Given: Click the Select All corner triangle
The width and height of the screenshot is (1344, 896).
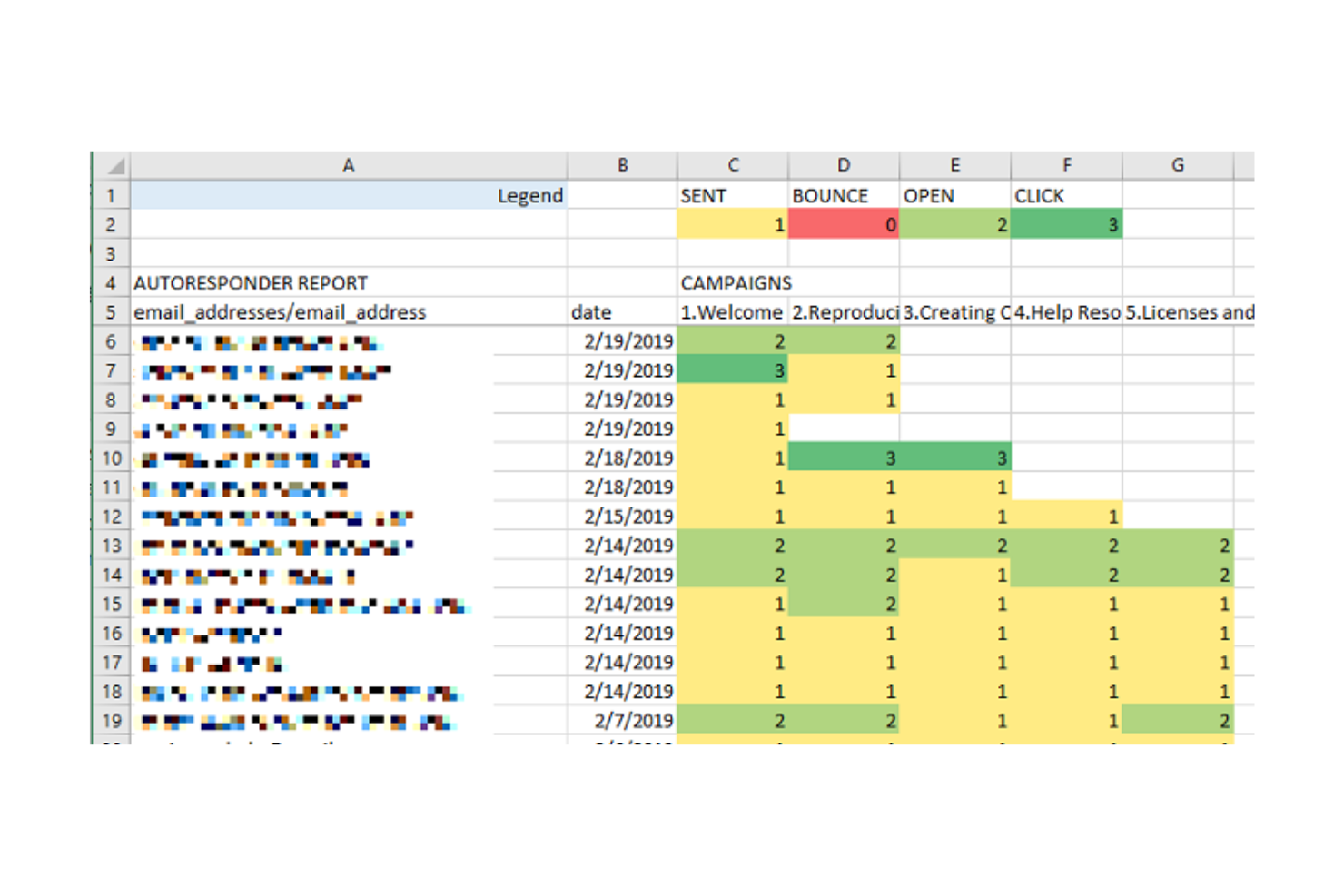Looking at the screenshot, I should (x=115, y=166).
